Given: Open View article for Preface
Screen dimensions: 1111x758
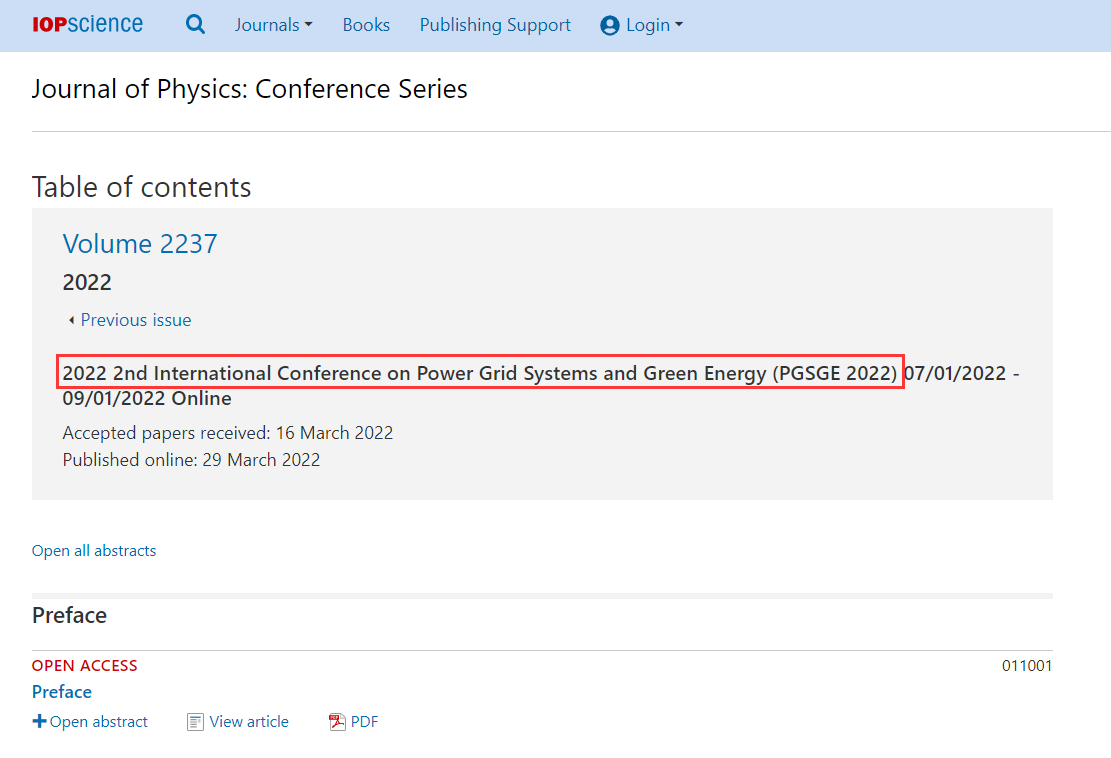Looking at the screenshot, I should pyautogui.click(x=249, y=721).
